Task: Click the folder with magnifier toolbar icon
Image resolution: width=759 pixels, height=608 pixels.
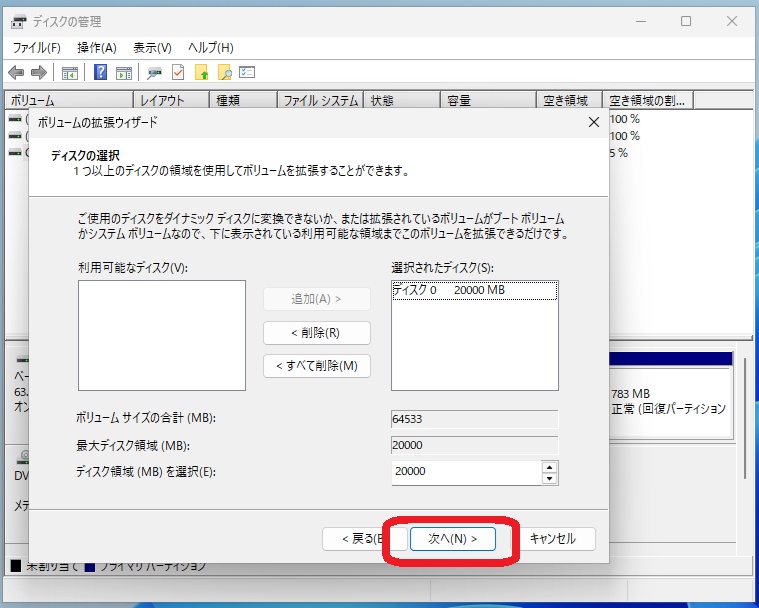Action: tap(225, 73)
